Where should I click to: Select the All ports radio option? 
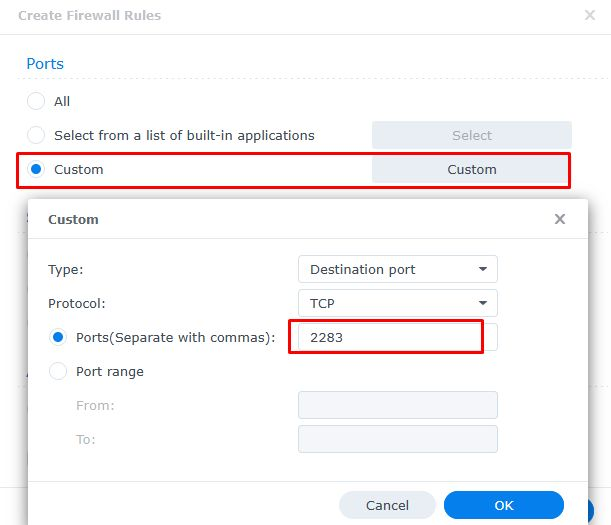tap(36, 101)
